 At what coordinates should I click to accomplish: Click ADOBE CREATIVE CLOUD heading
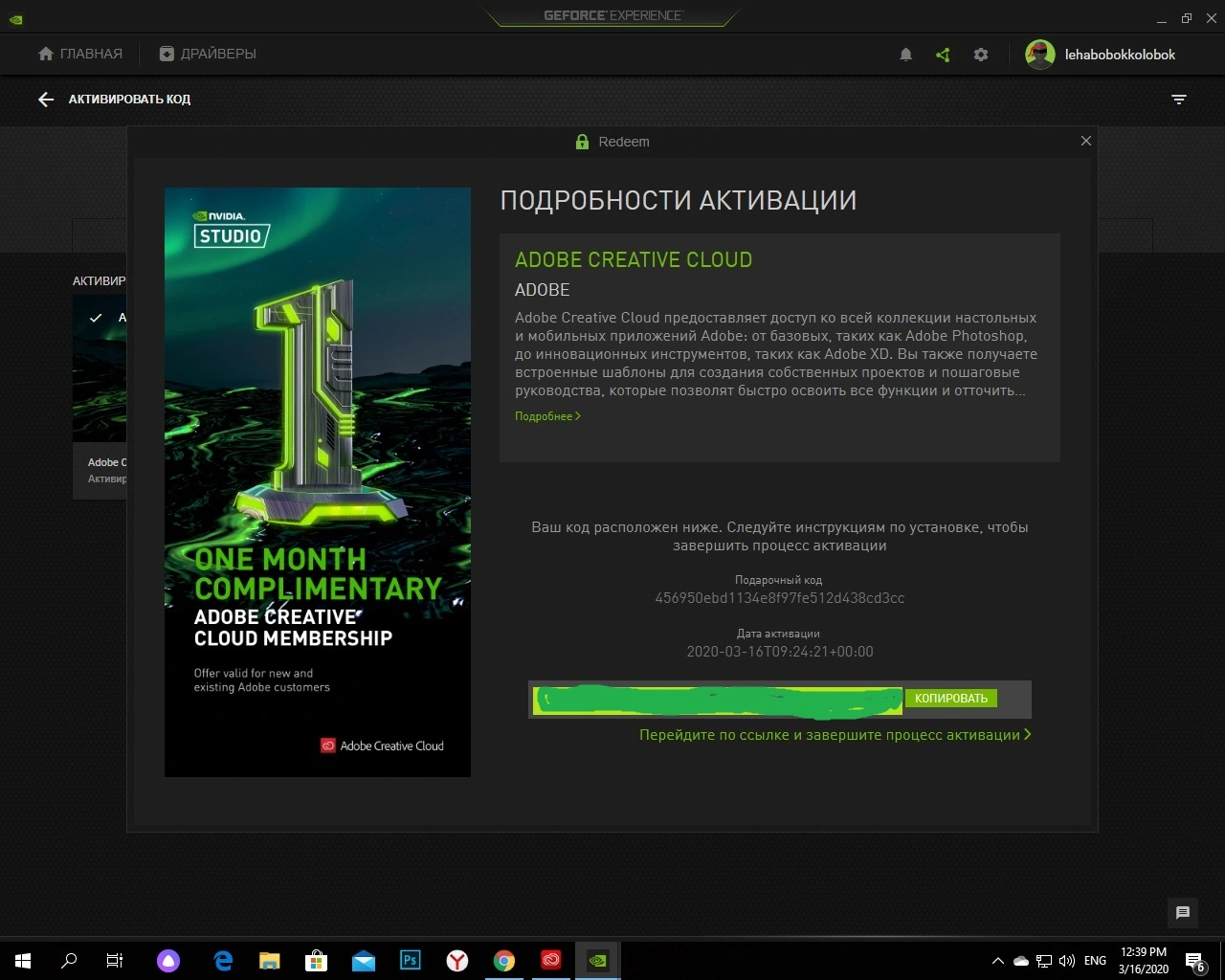pyautogui.click(x=634, y=260)
